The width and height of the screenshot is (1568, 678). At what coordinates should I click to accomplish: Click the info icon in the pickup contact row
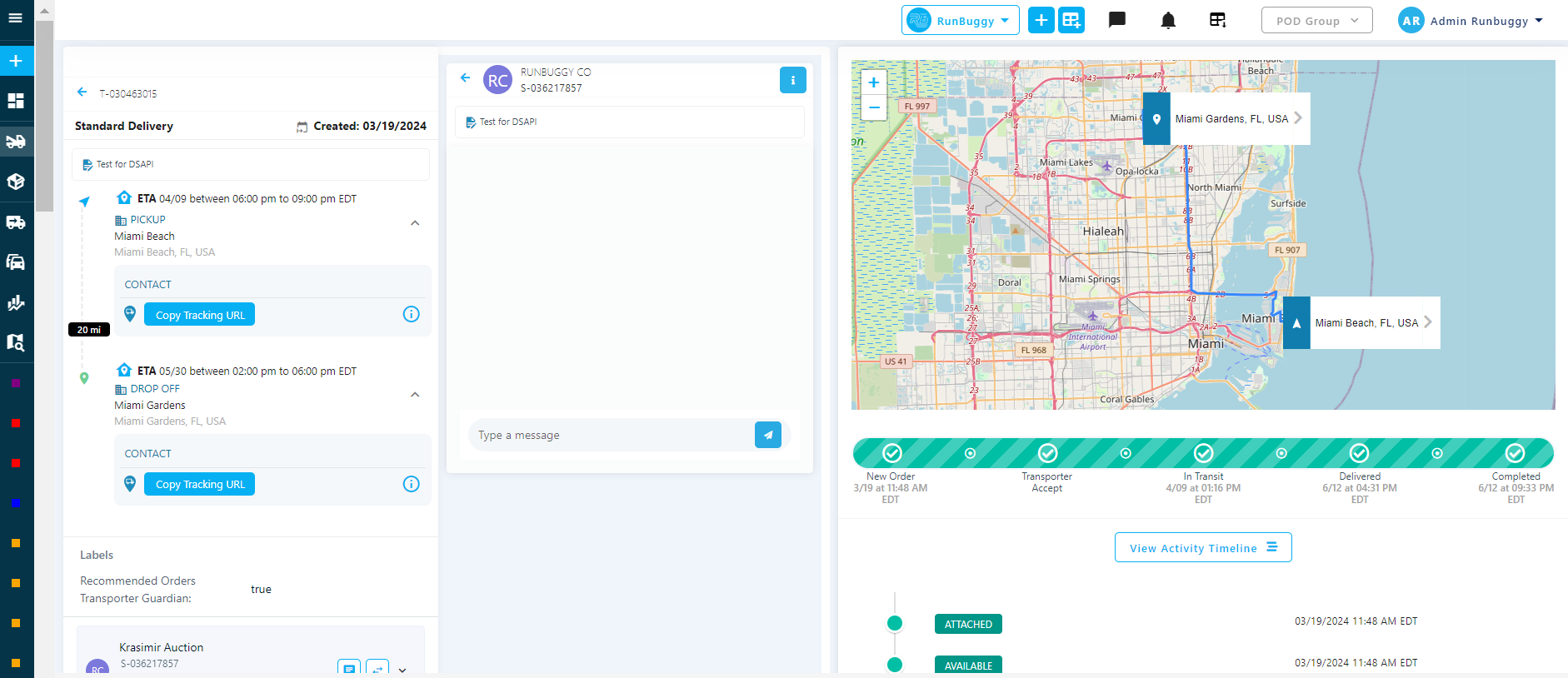point(412,314)
